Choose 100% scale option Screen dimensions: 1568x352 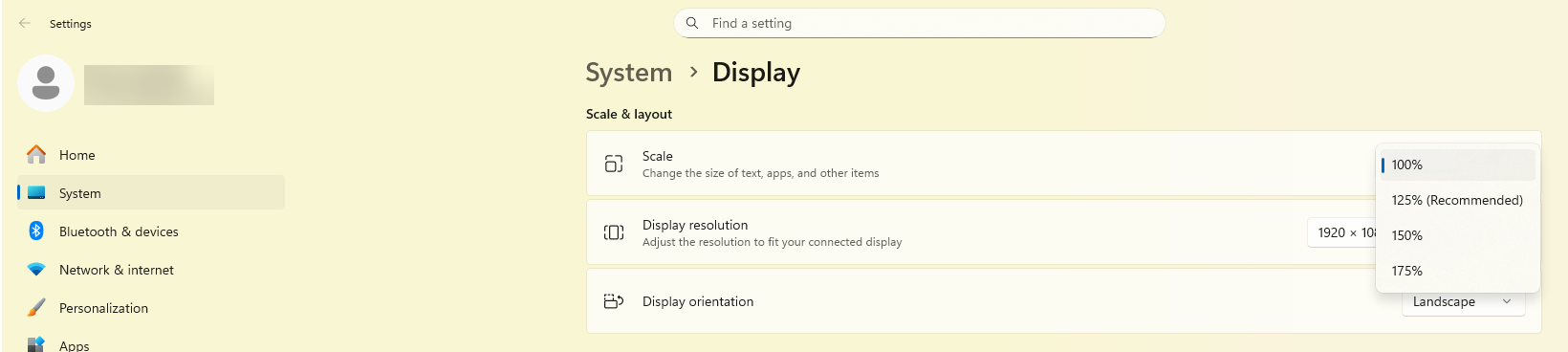coord(1457,165)
